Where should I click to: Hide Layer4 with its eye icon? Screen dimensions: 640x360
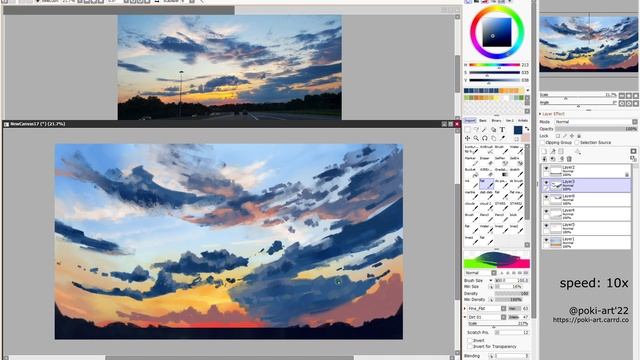[546, 211]
